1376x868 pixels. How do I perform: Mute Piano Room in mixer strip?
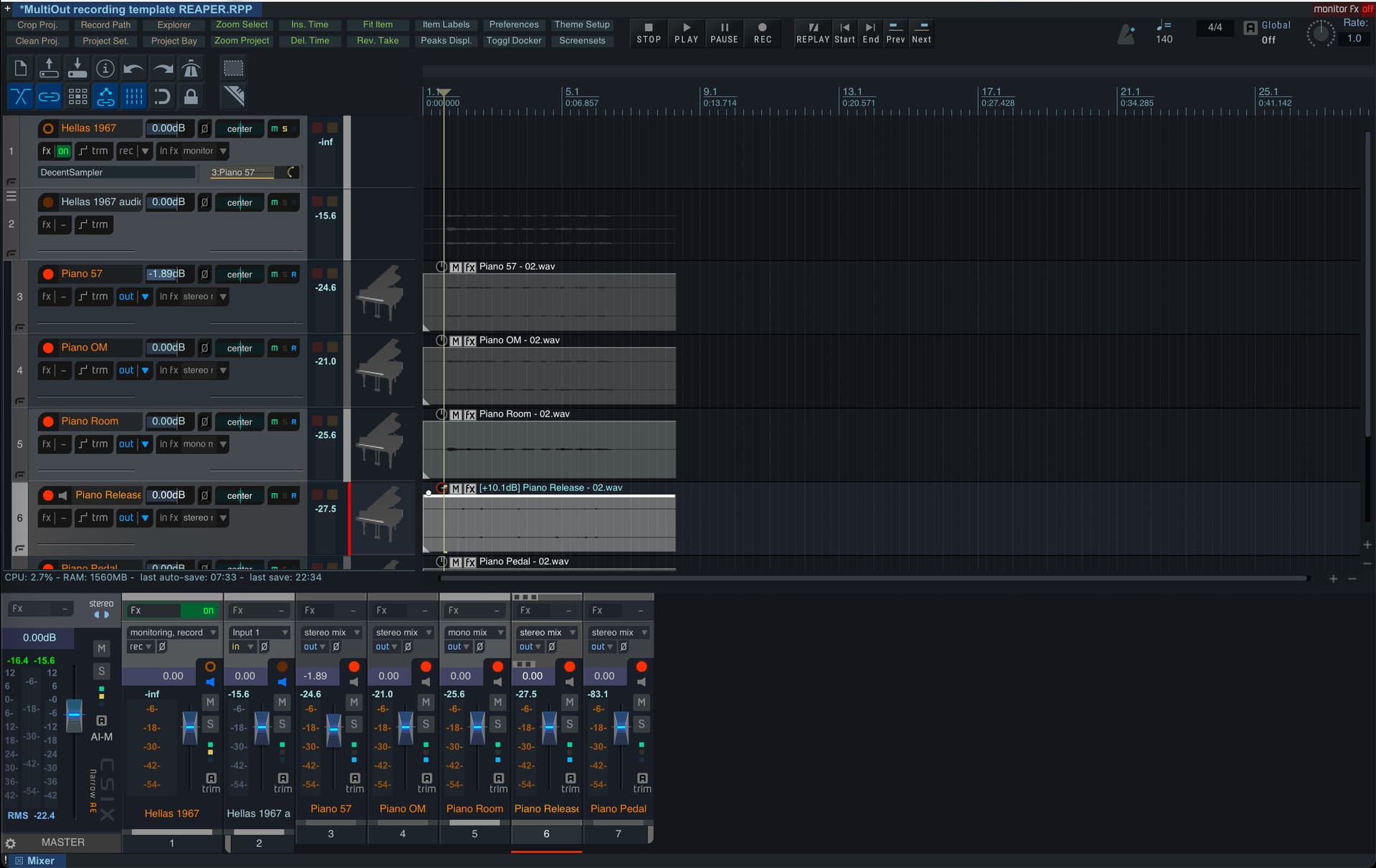coord(497,702)
